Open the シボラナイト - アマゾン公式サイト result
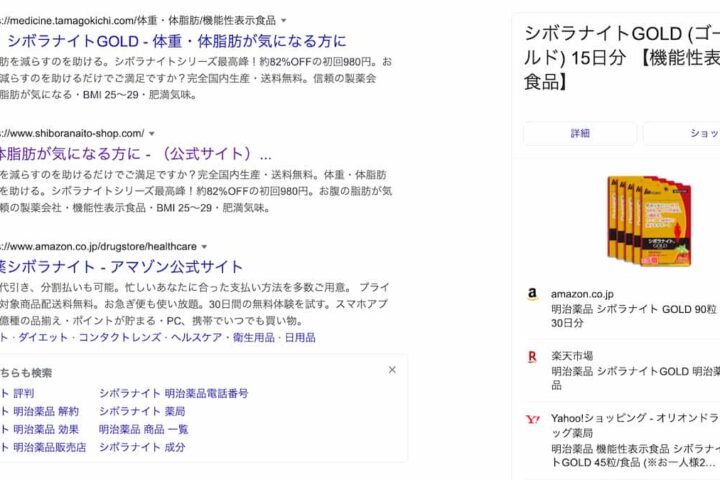This screenshot has height=480, width=720. click(121, 266)
